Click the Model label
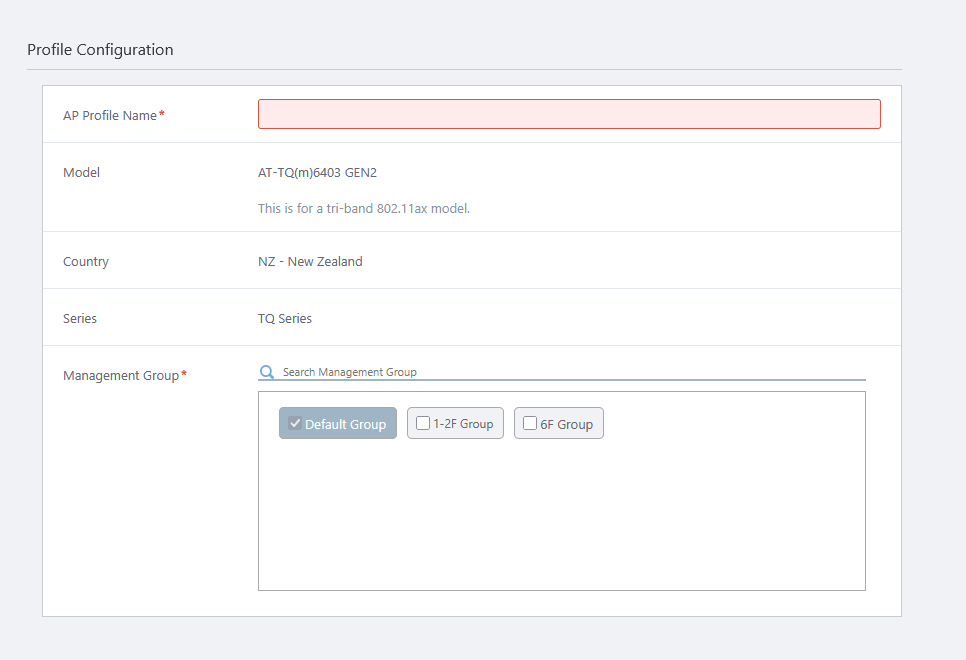 (81, 173)
